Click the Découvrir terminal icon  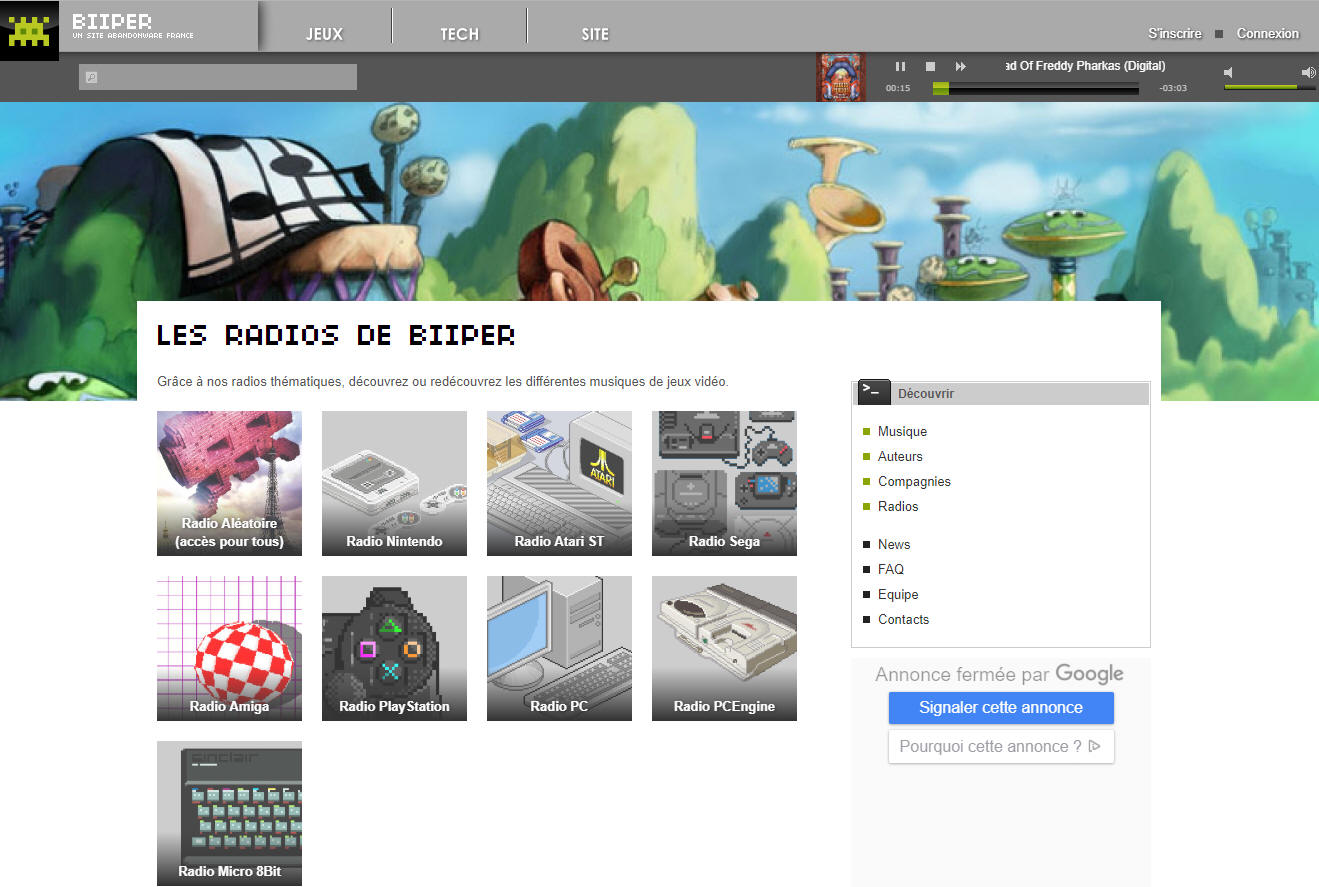873,392
